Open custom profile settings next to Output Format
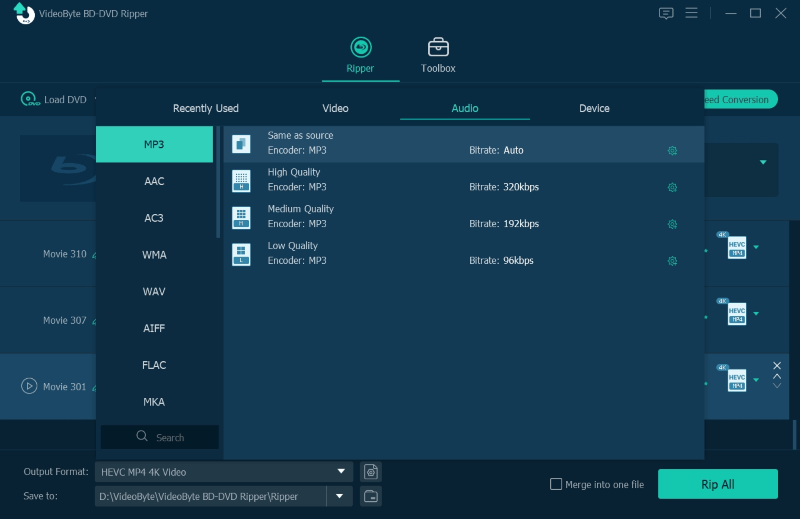Screen dimensions: 800x519 tap(371, 472)
